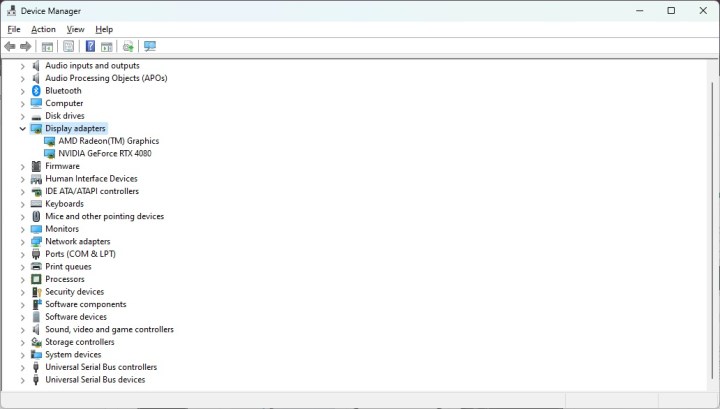Expand the Network adapters category
This screenshot has width=720, height=409.
(x=22, y=242)
